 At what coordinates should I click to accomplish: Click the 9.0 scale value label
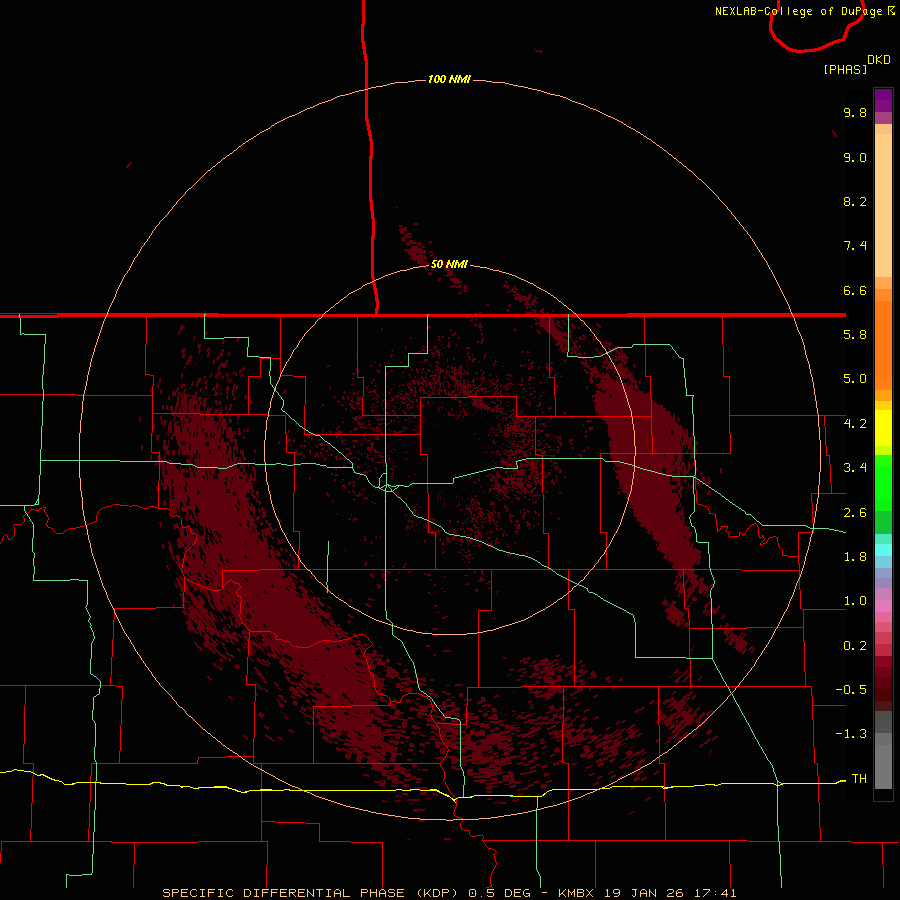pyautogui.click(x=855, y=157)
